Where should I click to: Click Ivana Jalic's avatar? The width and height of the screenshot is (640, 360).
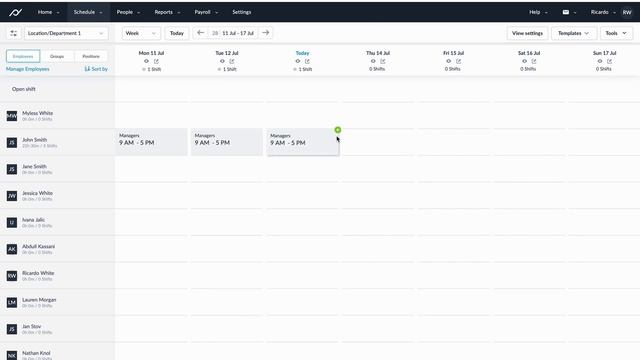(12, 222)
